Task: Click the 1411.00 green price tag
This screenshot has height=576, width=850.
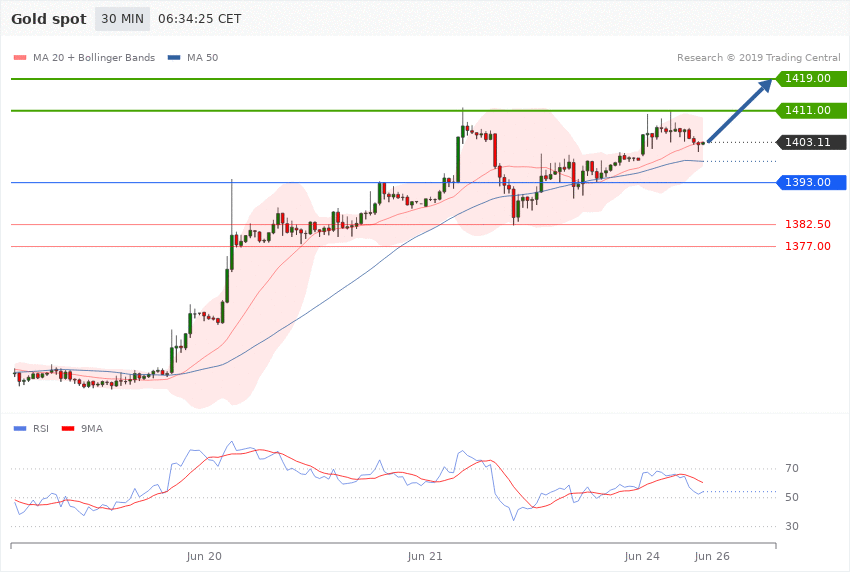Action: 811,111
